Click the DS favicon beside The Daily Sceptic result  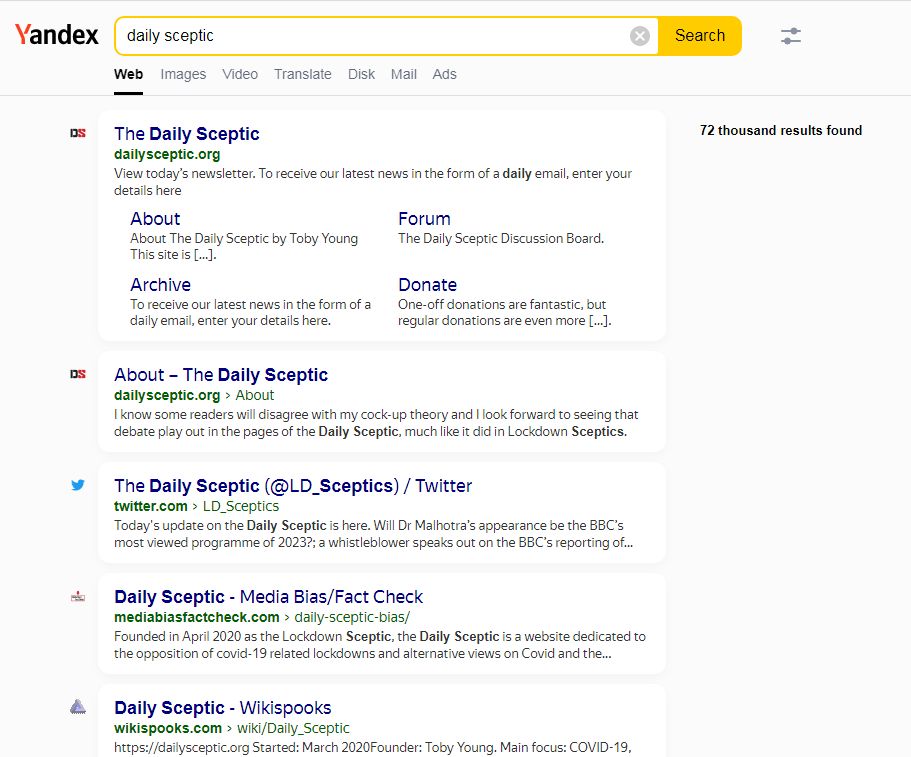(78, 133)
